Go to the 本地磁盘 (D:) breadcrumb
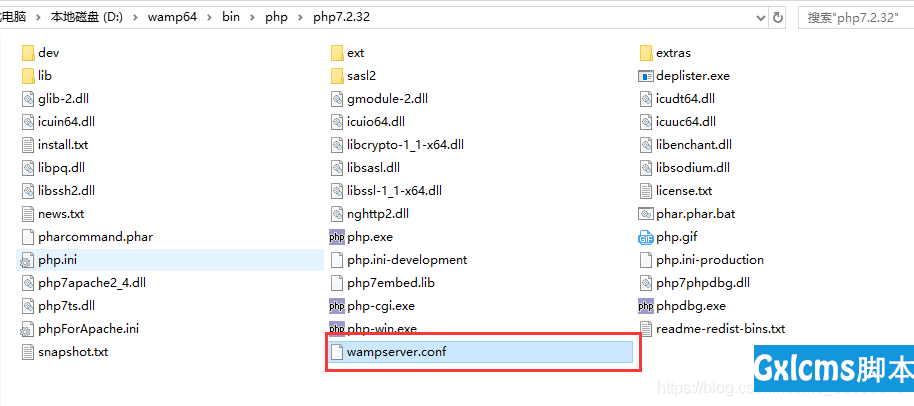Viewport: 914px width, 406px height. [87, 17]
